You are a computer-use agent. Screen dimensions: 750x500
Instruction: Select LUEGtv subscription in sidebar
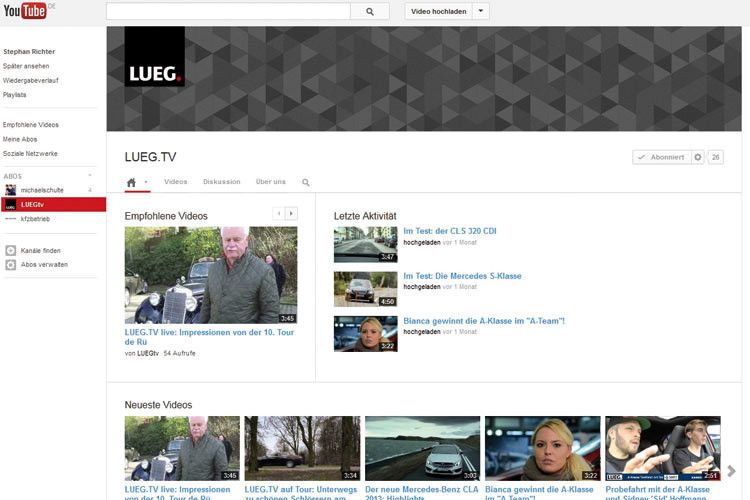click(53, 204)
